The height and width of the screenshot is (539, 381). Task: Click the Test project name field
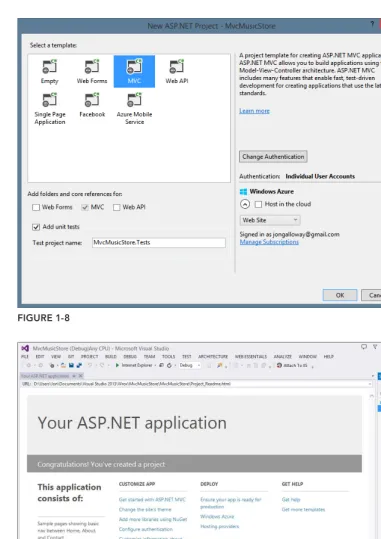pyautogui.click(x=159, y=243)
